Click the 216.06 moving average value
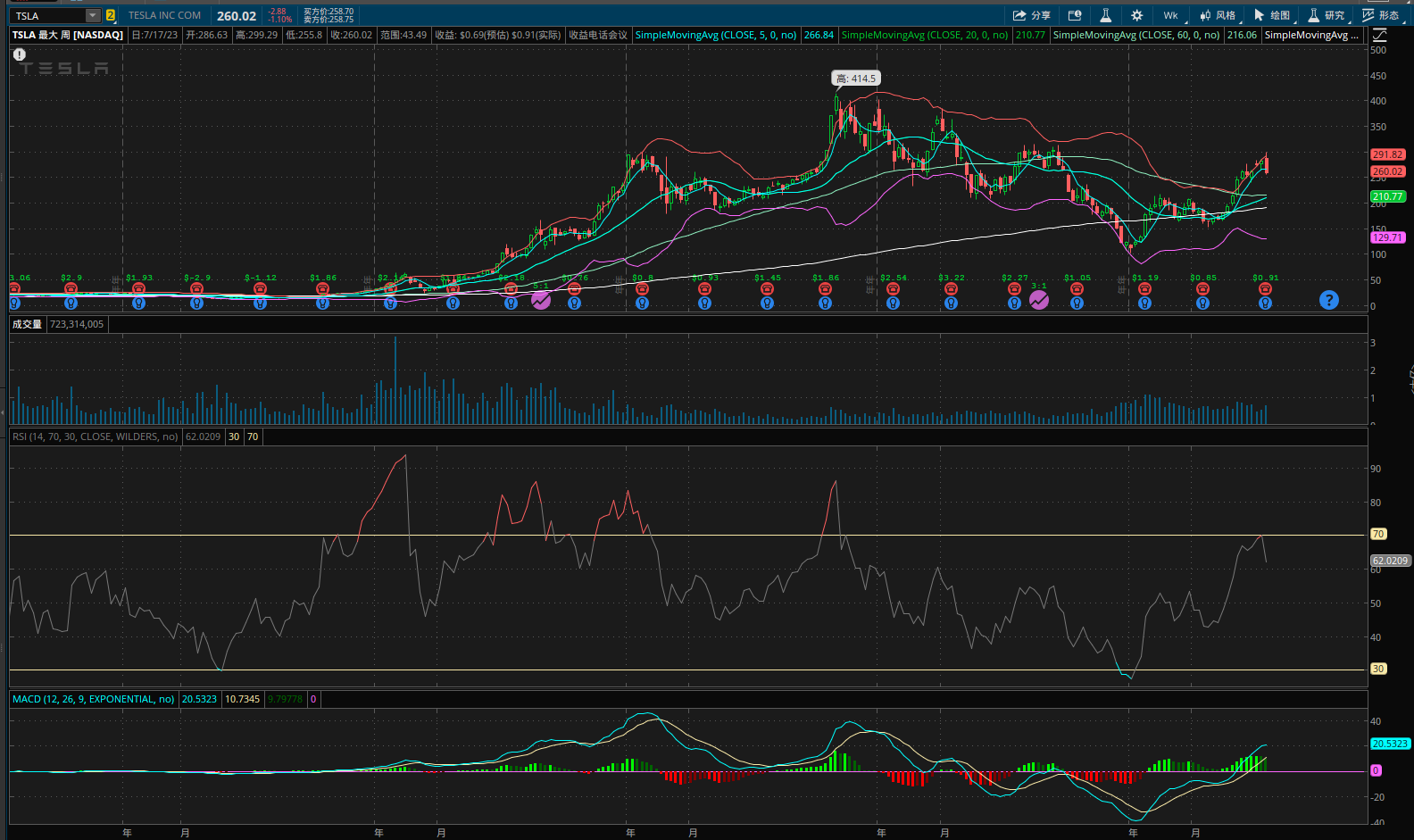Screen dimensions: 1414x840 tap(1242, 35)
